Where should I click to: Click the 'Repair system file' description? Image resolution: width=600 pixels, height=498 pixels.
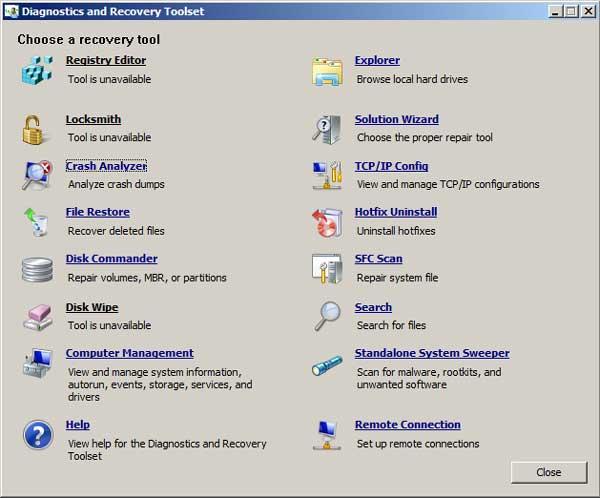pos(397,278)
